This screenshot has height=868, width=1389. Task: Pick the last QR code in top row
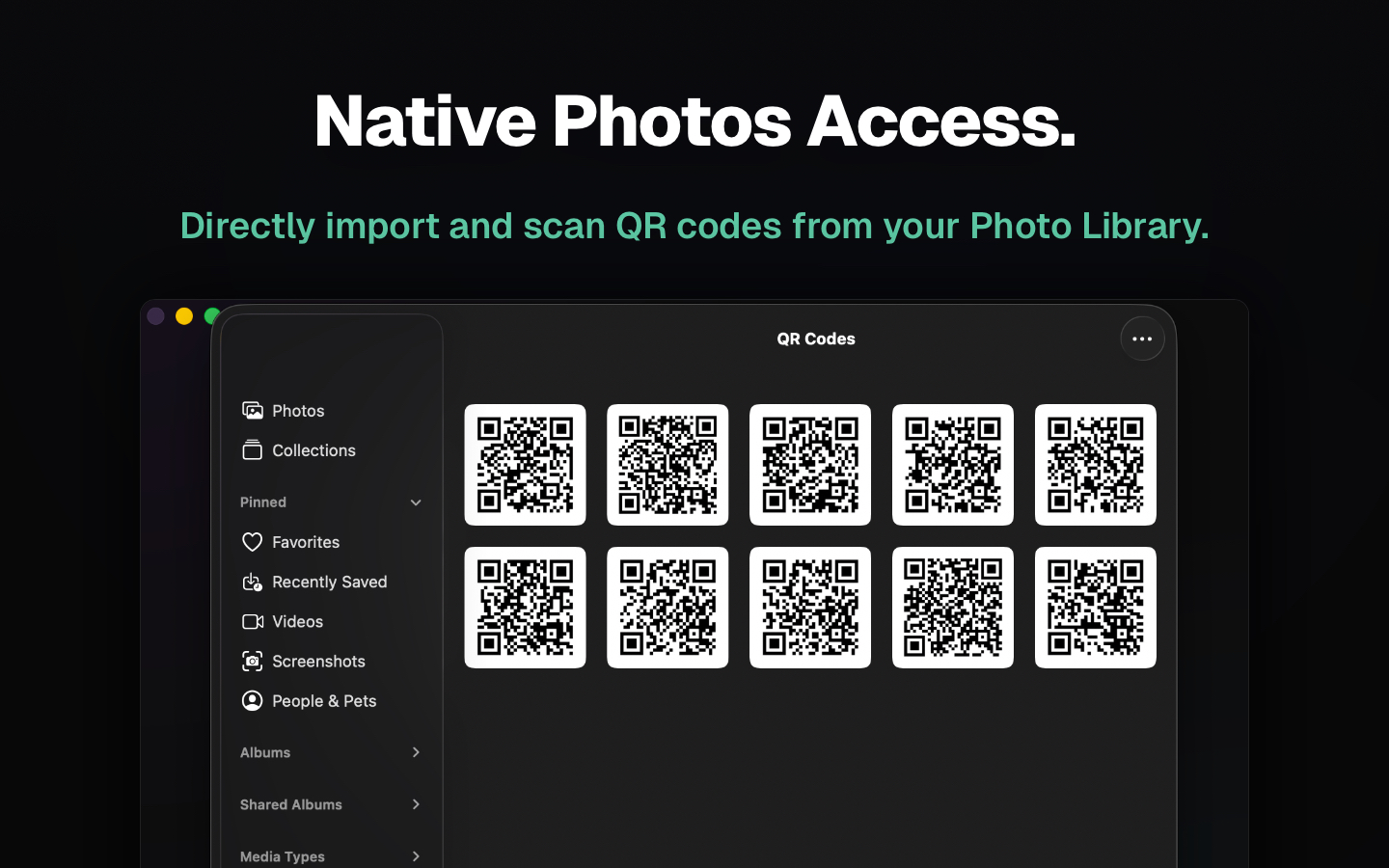1095,465
